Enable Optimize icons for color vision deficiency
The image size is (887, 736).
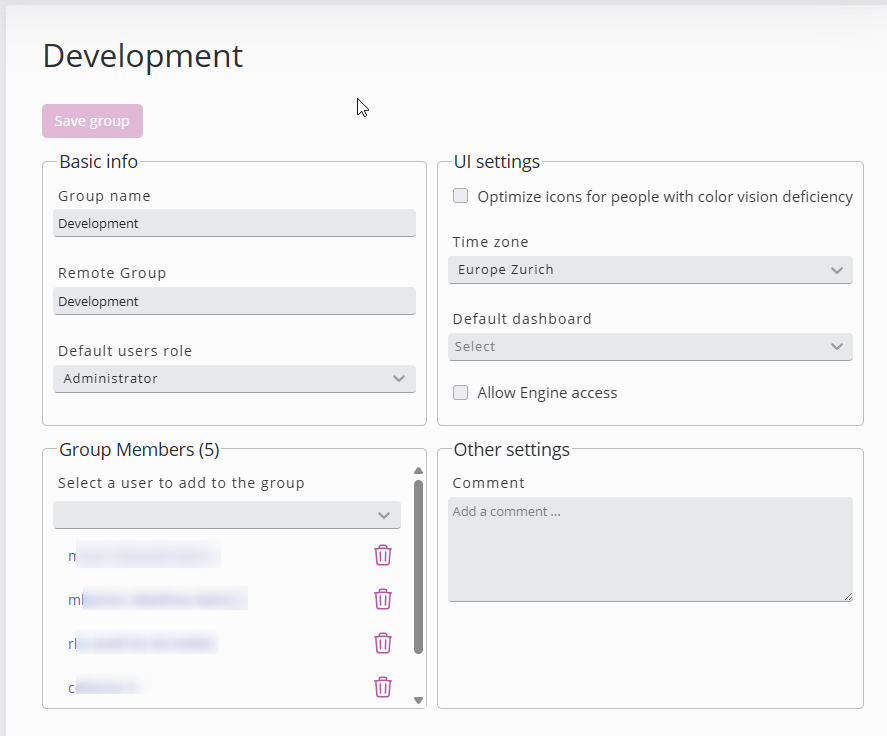coord(461,196)
